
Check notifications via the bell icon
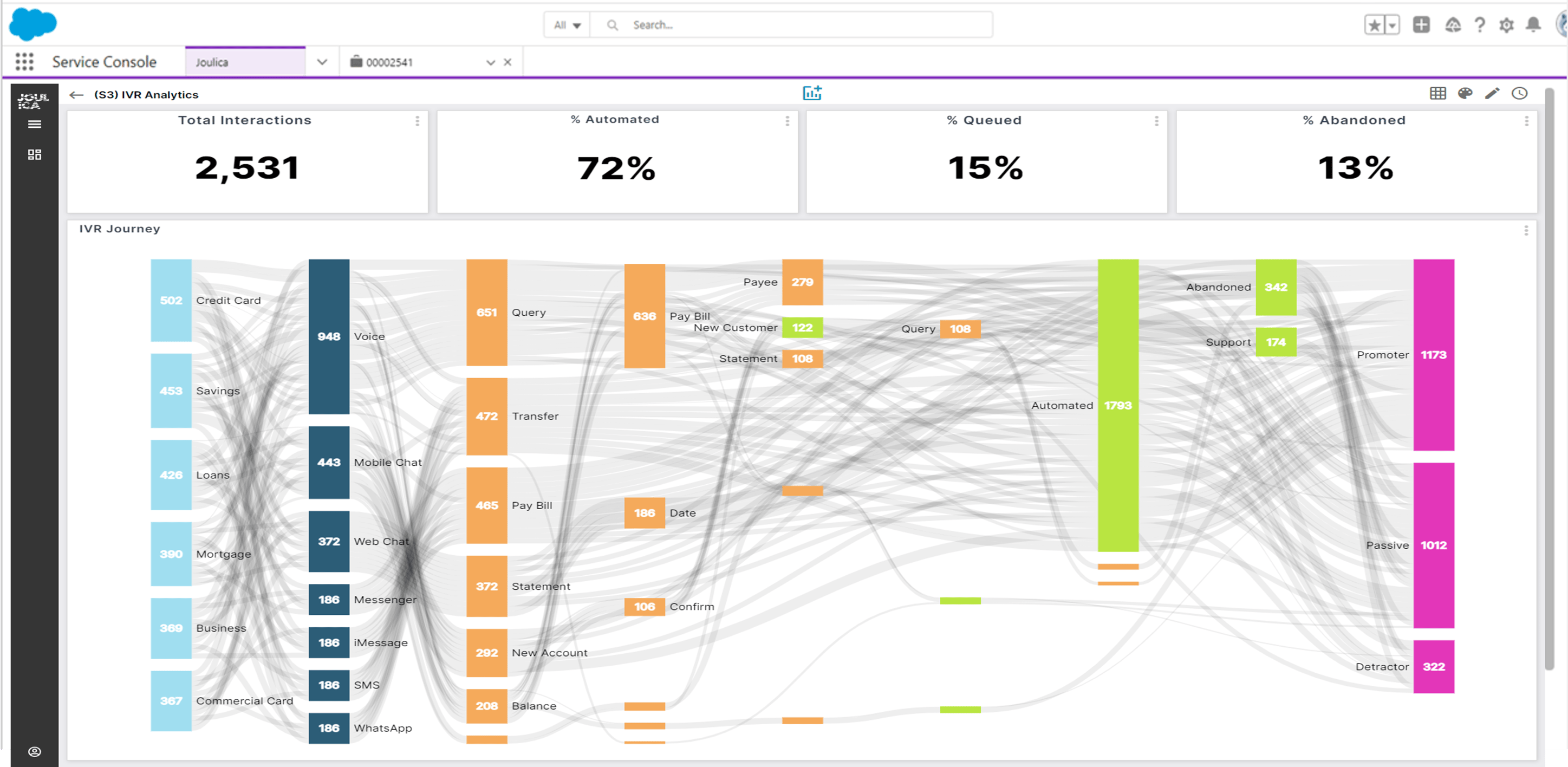click(x=1534, y=25)
